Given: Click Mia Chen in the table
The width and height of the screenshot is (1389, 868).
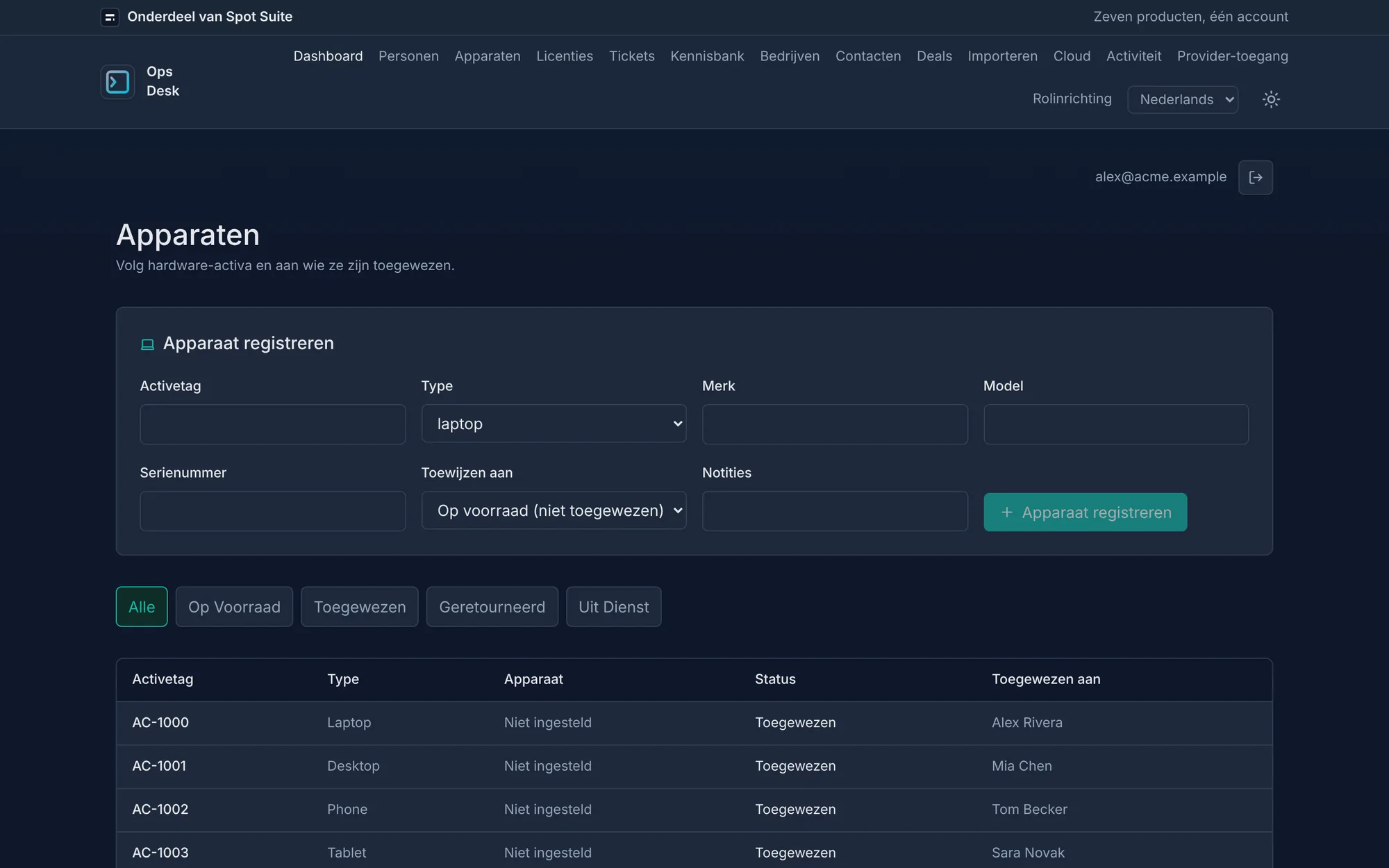Looking at the screenshot, I should pyautogui.click(x=1022, y=766).
